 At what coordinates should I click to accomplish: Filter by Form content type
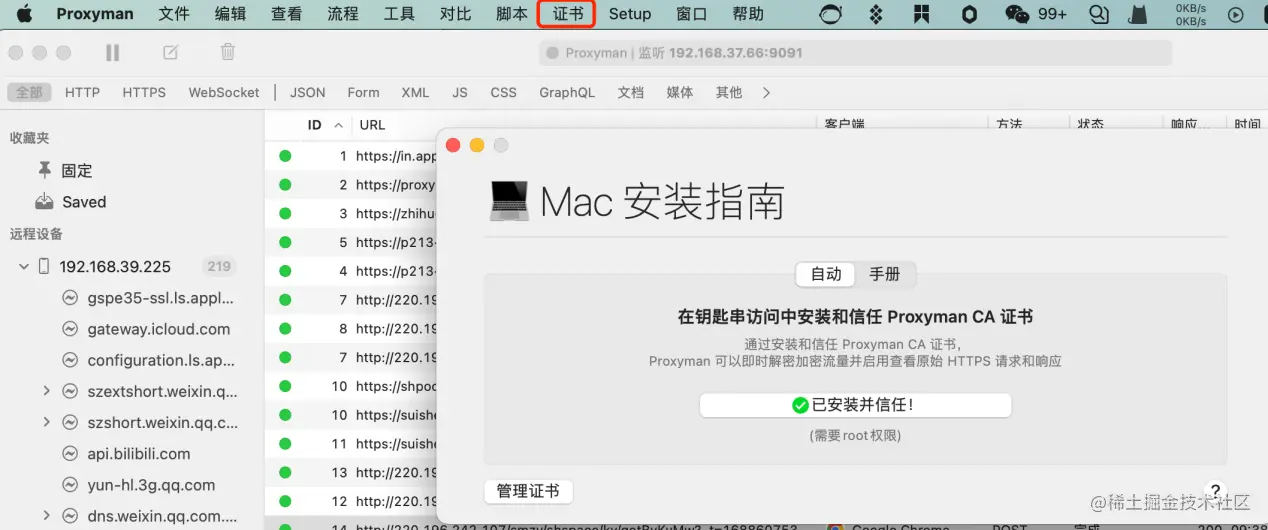(x=363, y=92)
